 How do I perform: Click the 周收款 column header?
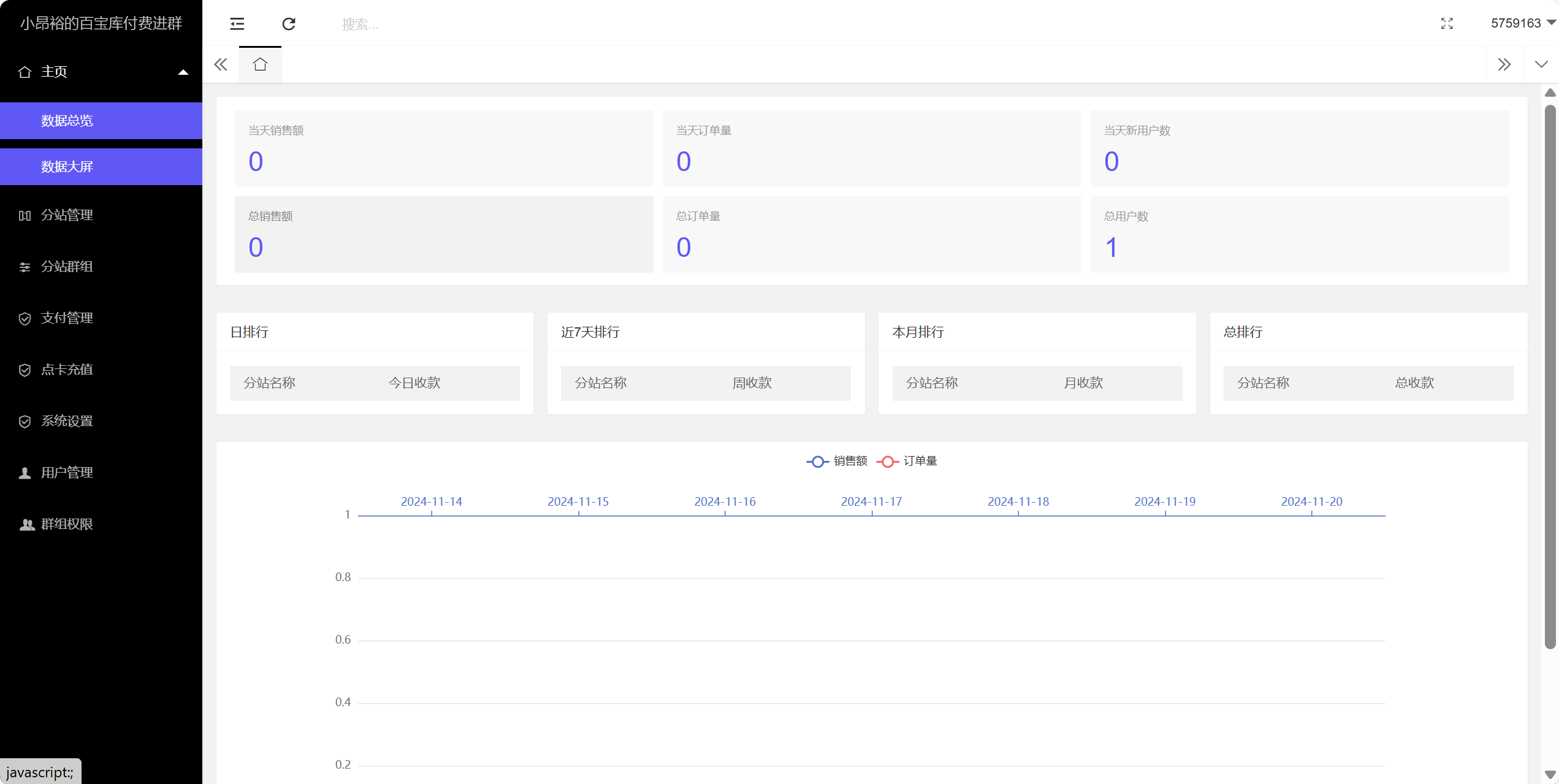pyautogui.click(x=752, y=383)
